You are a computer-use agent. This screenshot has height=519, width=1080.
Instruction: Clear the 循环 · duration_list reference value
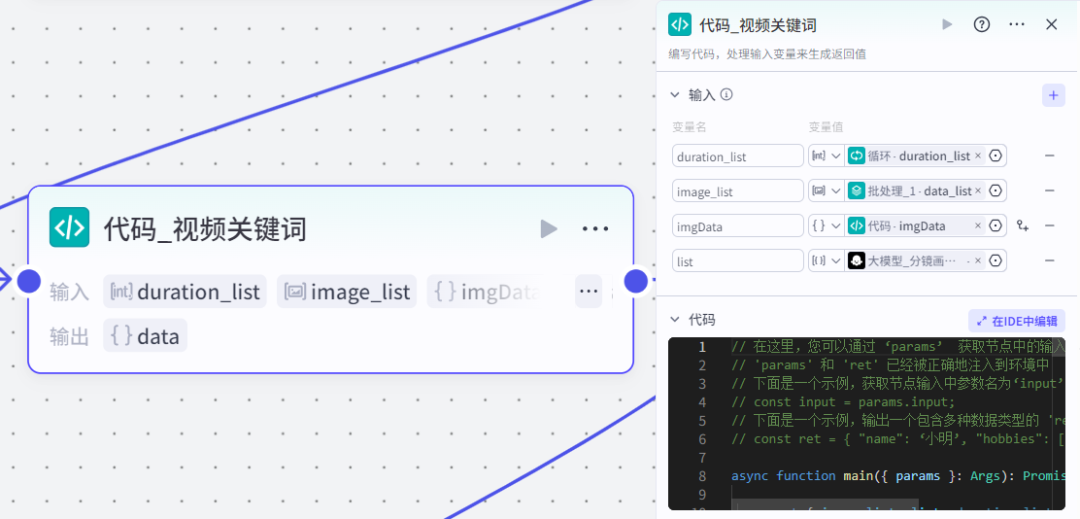(x=978, y=156)
